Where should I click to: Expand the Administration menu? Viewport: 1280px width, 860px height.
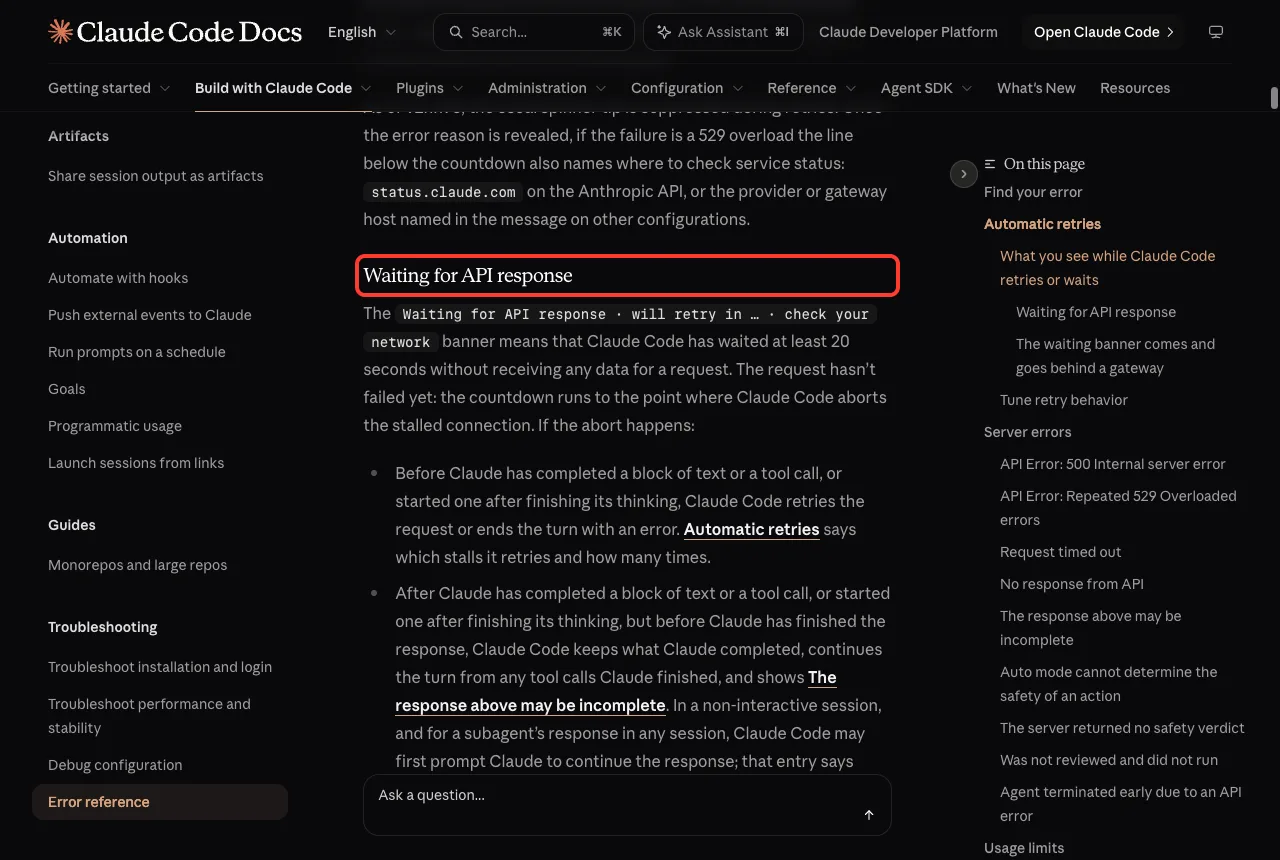click(x=547, y=88)
